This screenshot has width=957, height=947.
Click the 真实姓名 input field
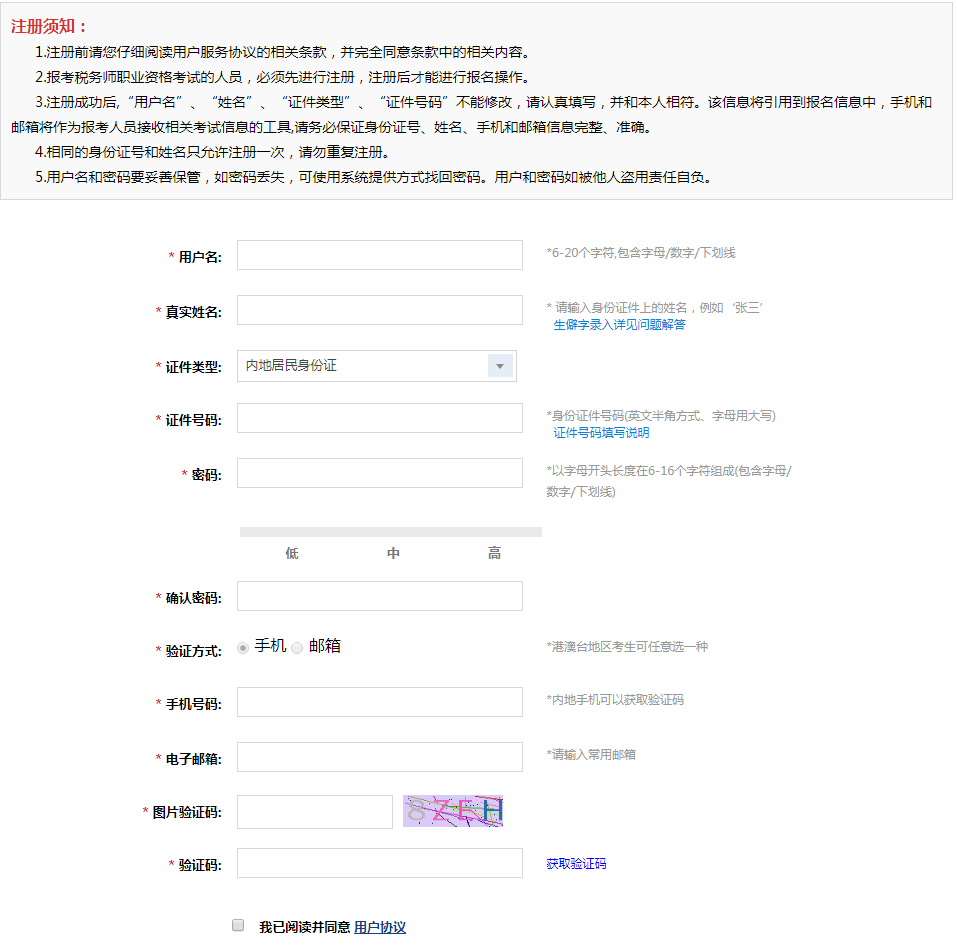[x=379, y=310]
